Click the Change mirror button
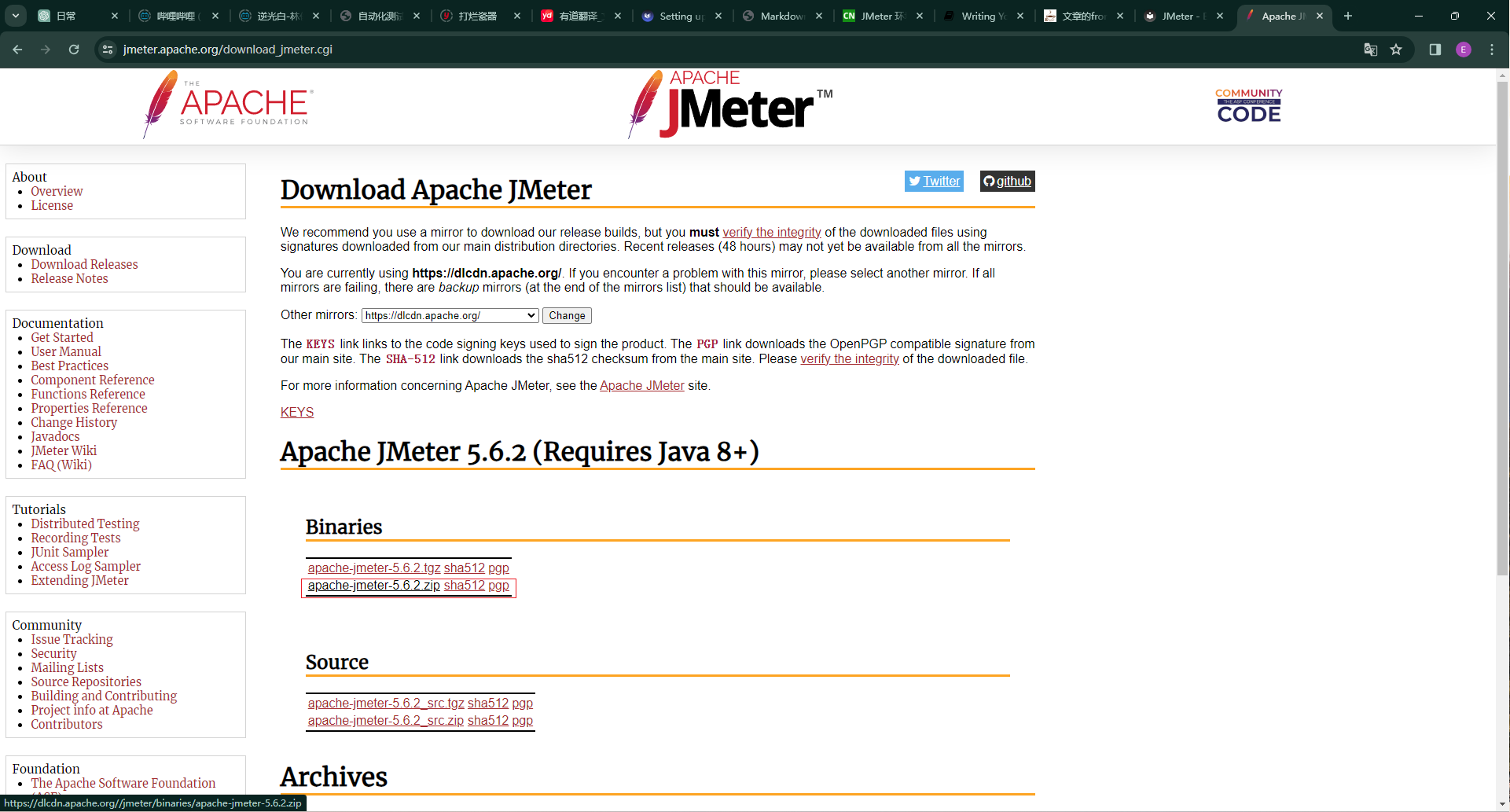The height and width of the screenshot is (812, 1510). 567,315
